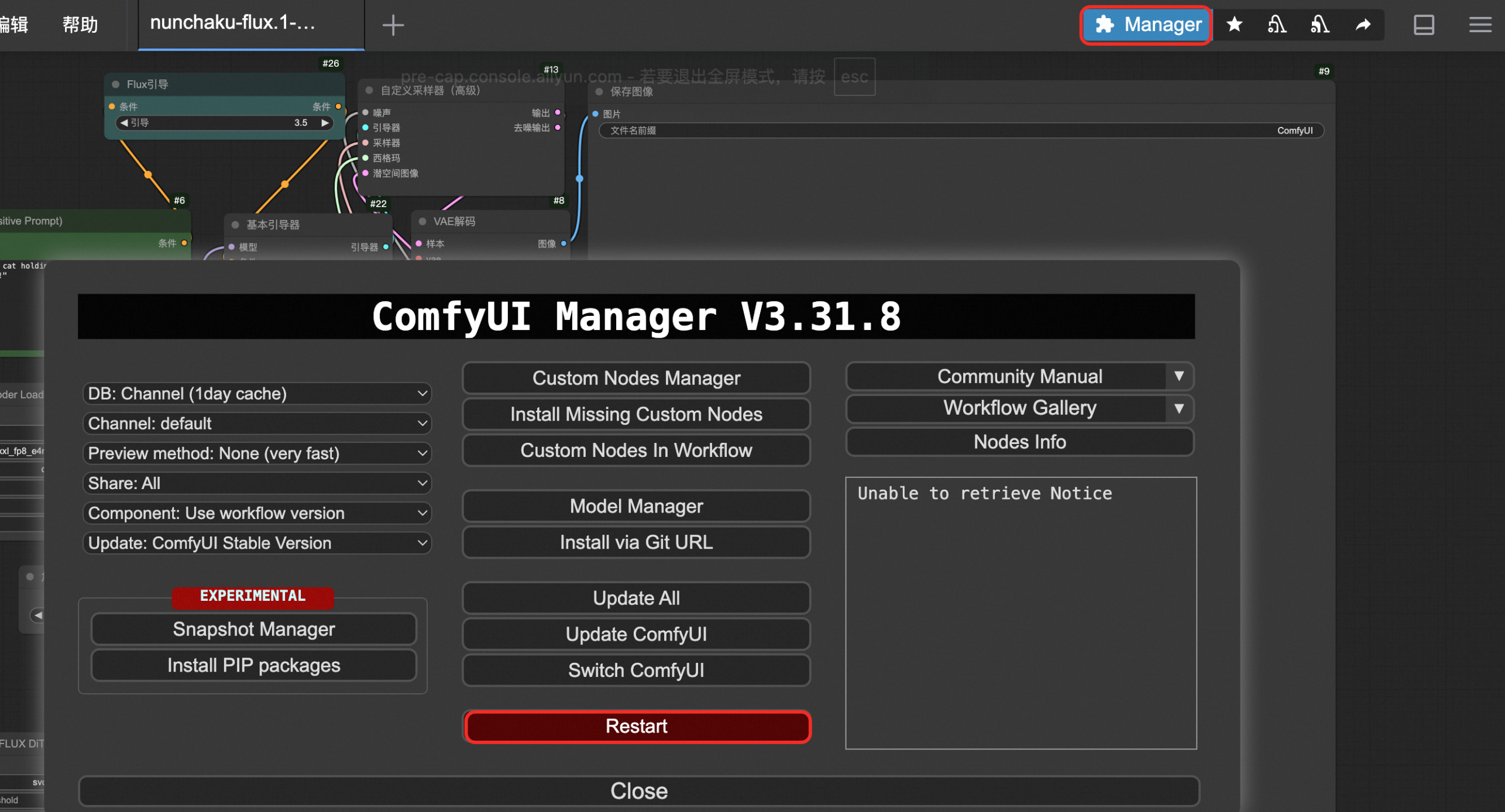Close the ComfyUI Manager dialog

click(x=639, y=791)
